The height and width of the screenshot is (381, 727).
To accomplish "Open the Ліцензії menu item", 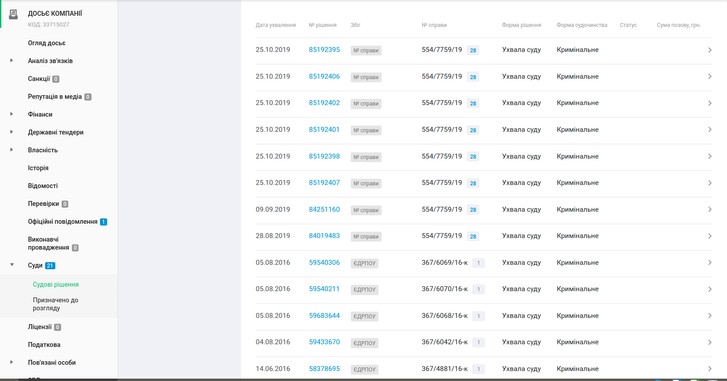I will 40,327.
